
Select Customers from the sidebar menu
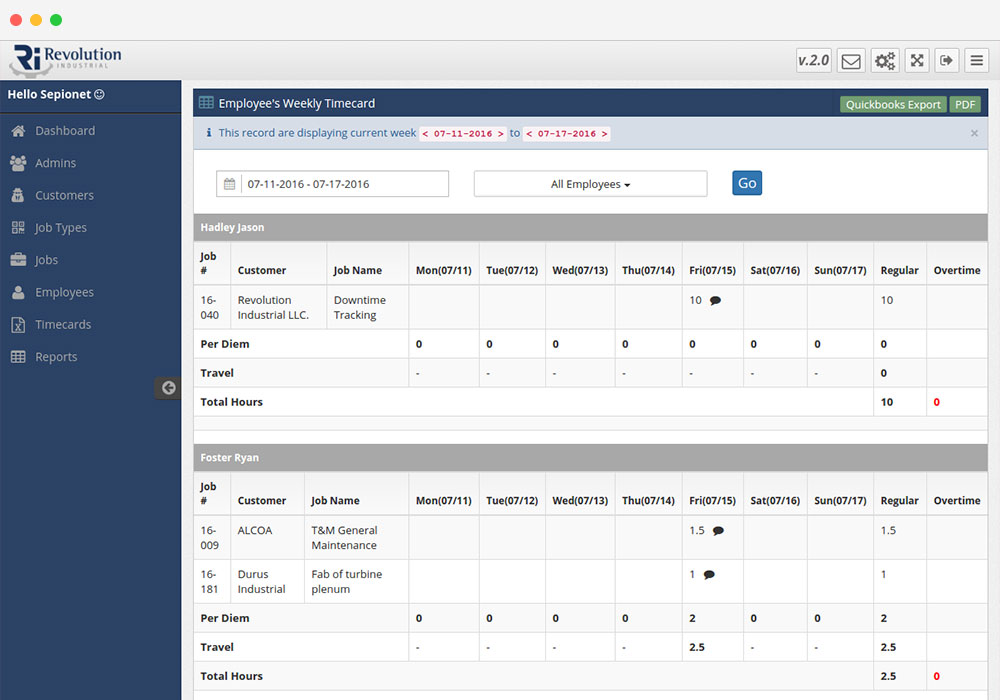click(20, 195)
